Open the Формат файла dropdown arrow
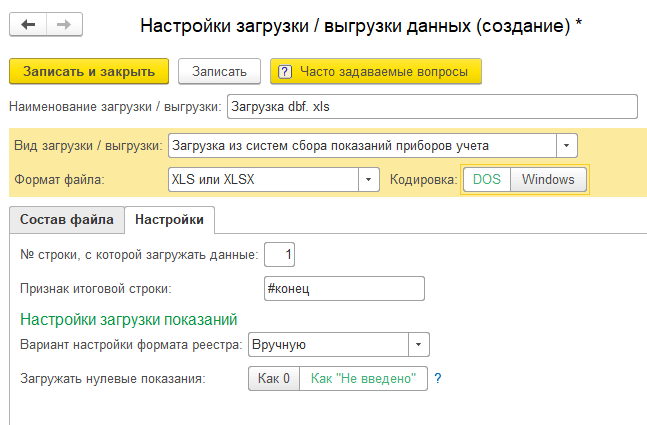This screenshot has width=647, height=425. tap(368, 179)
